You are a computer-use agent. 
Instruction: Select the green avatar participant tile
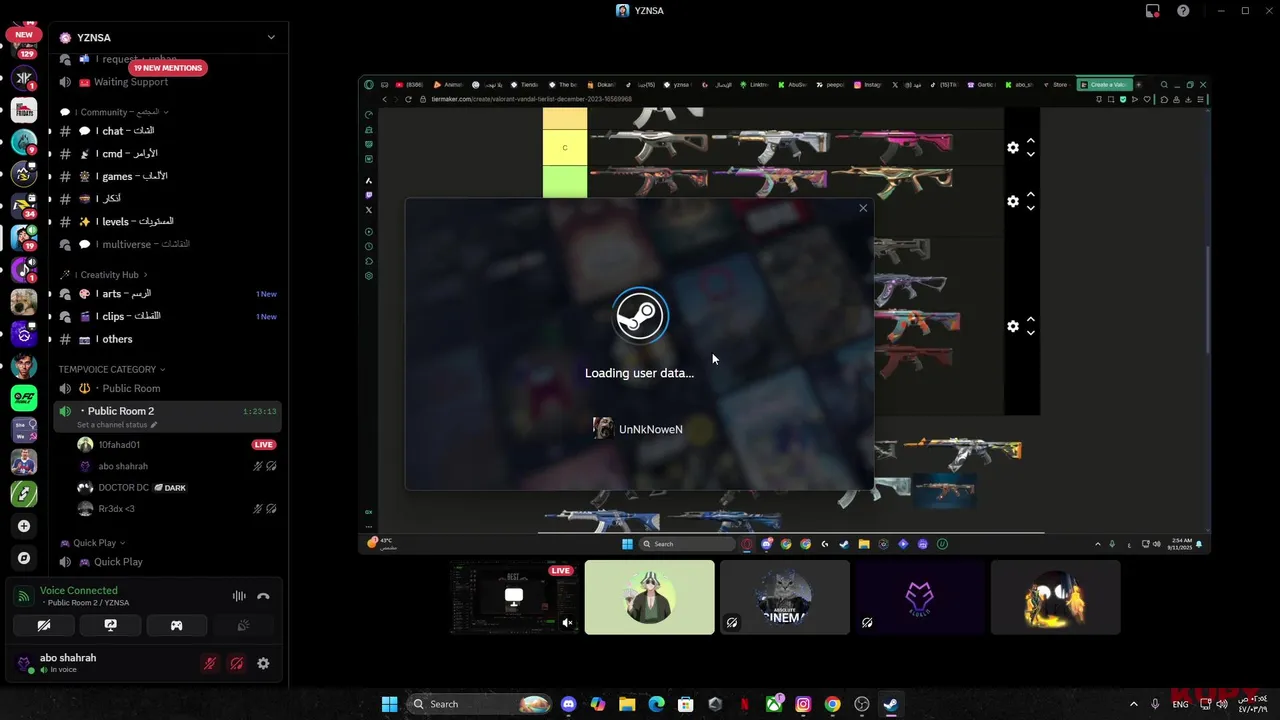650,597
